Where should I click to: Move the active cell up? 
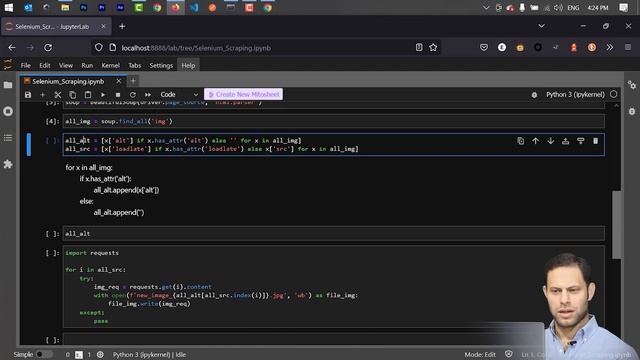536,141
